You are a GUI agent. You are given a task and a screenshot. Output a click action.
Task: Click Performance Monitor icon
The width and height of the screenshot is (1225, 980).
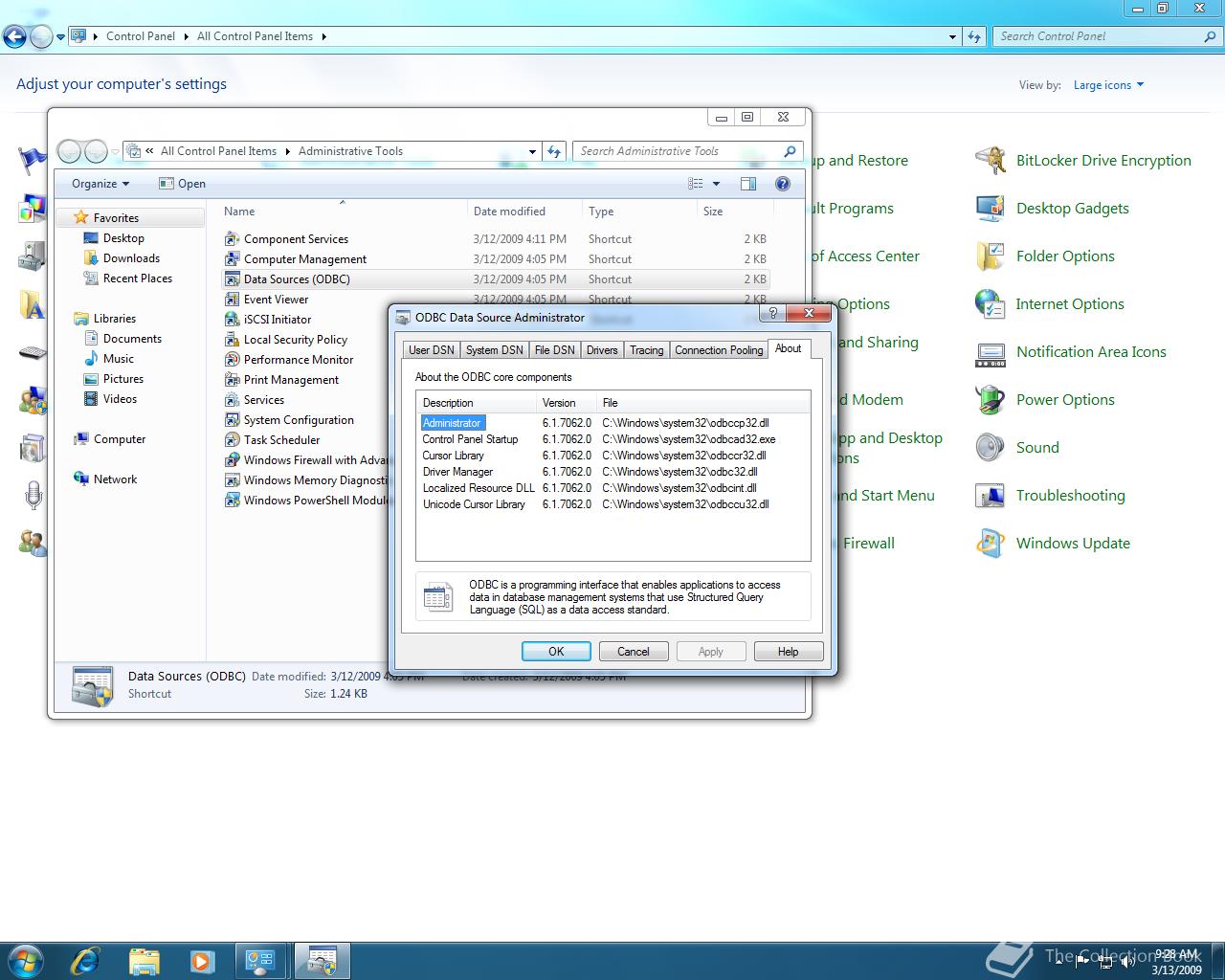click(x=232, y=360)
